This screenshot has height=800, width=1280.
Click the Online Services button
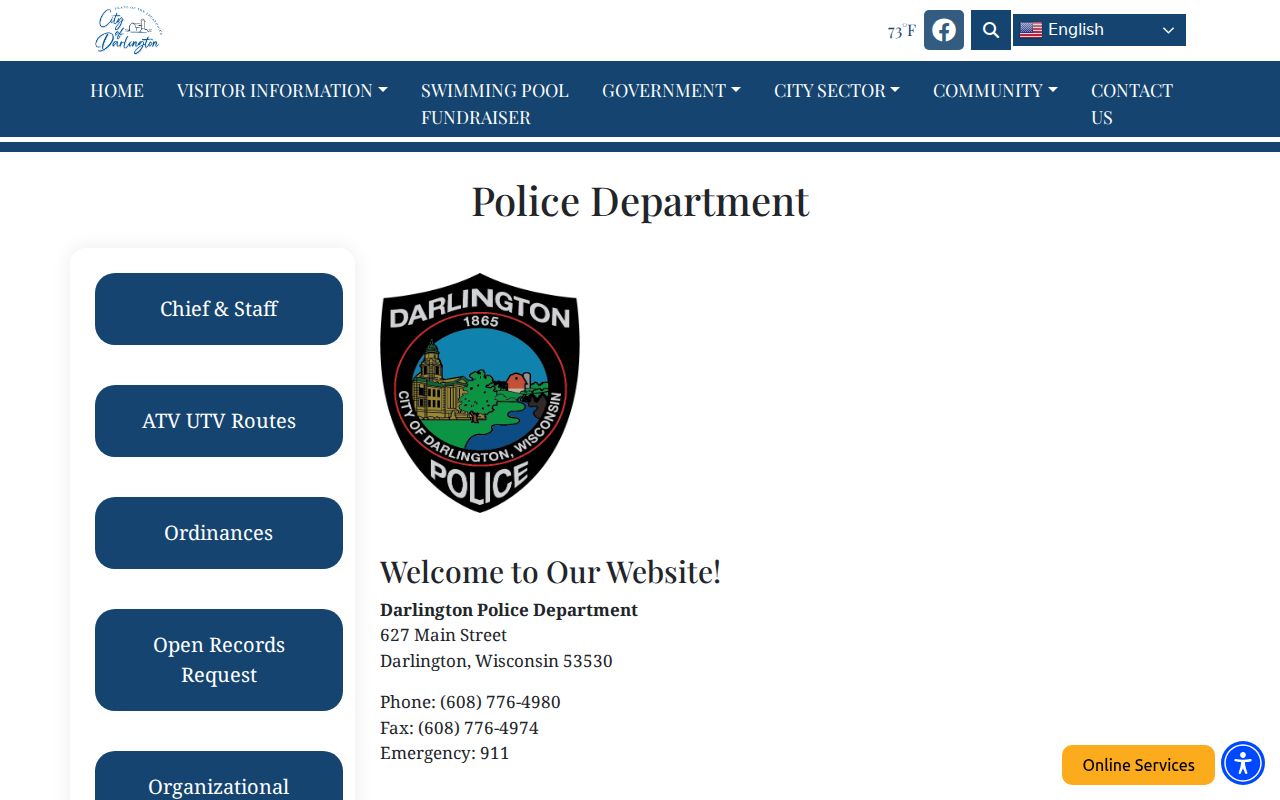[1138, 765]
